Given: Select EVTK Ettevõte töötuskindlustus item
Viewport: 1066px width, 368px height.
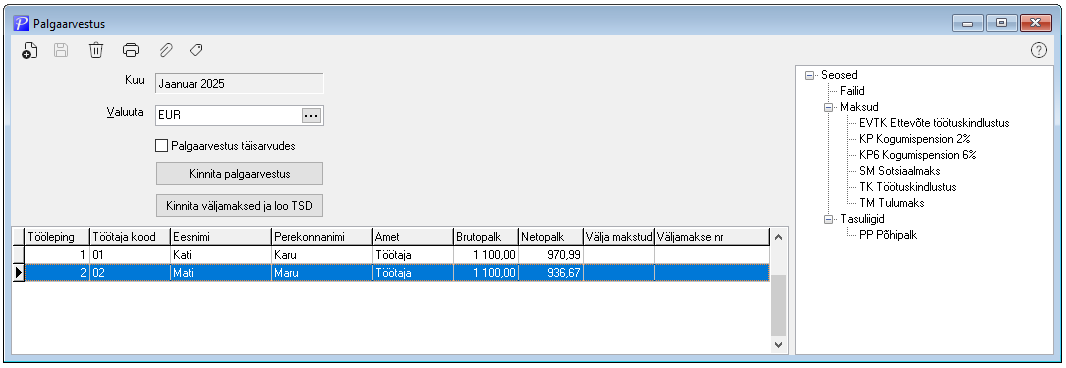Looking at the screenshot, I should click(934, 123).
